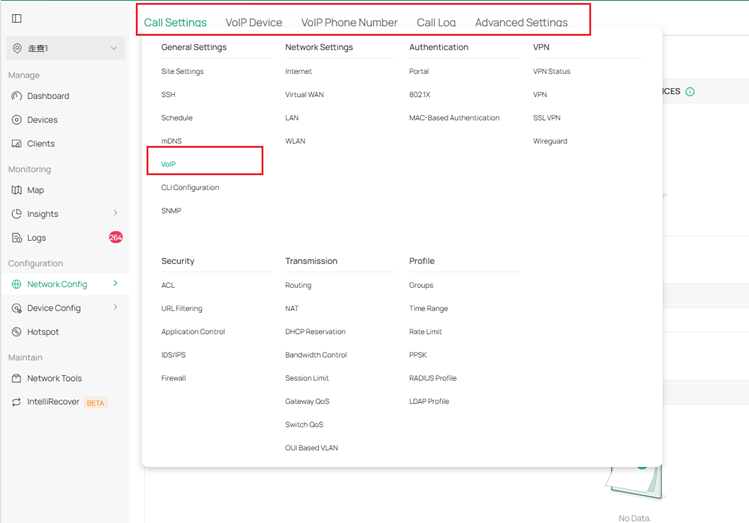Collapse the sidebar with the panel icon
This screenshot has height=523, width=749.
[17, 19]
